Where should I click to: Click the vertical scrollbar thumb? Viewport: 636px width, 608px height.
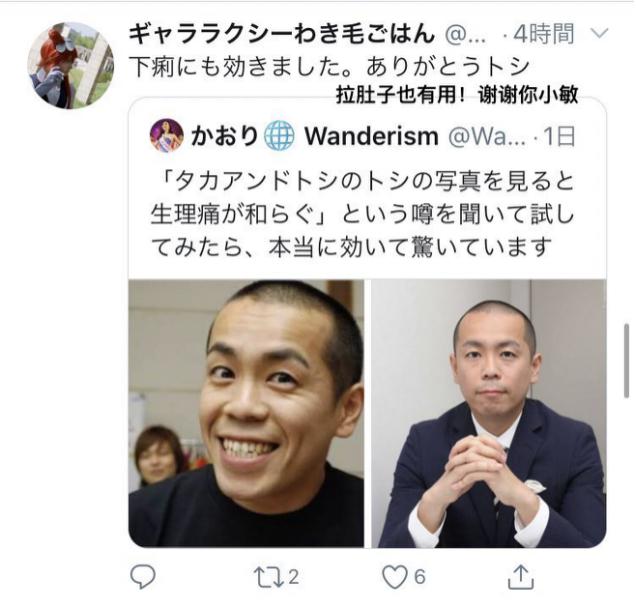tap(627, 361)
